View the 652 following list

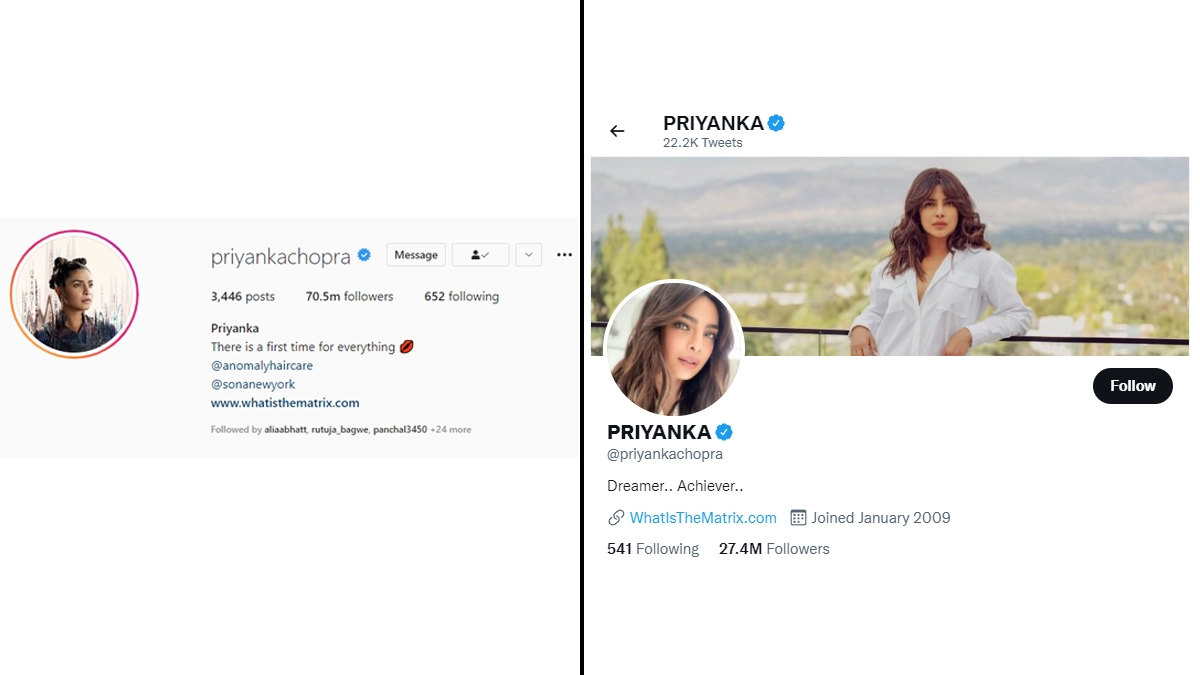[x=461, y=297]
